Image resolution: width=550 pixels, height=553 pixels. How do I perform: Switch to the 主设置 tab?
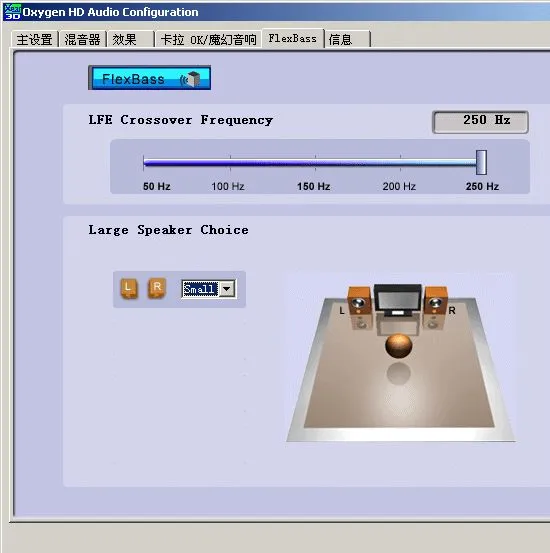[34, 39]
